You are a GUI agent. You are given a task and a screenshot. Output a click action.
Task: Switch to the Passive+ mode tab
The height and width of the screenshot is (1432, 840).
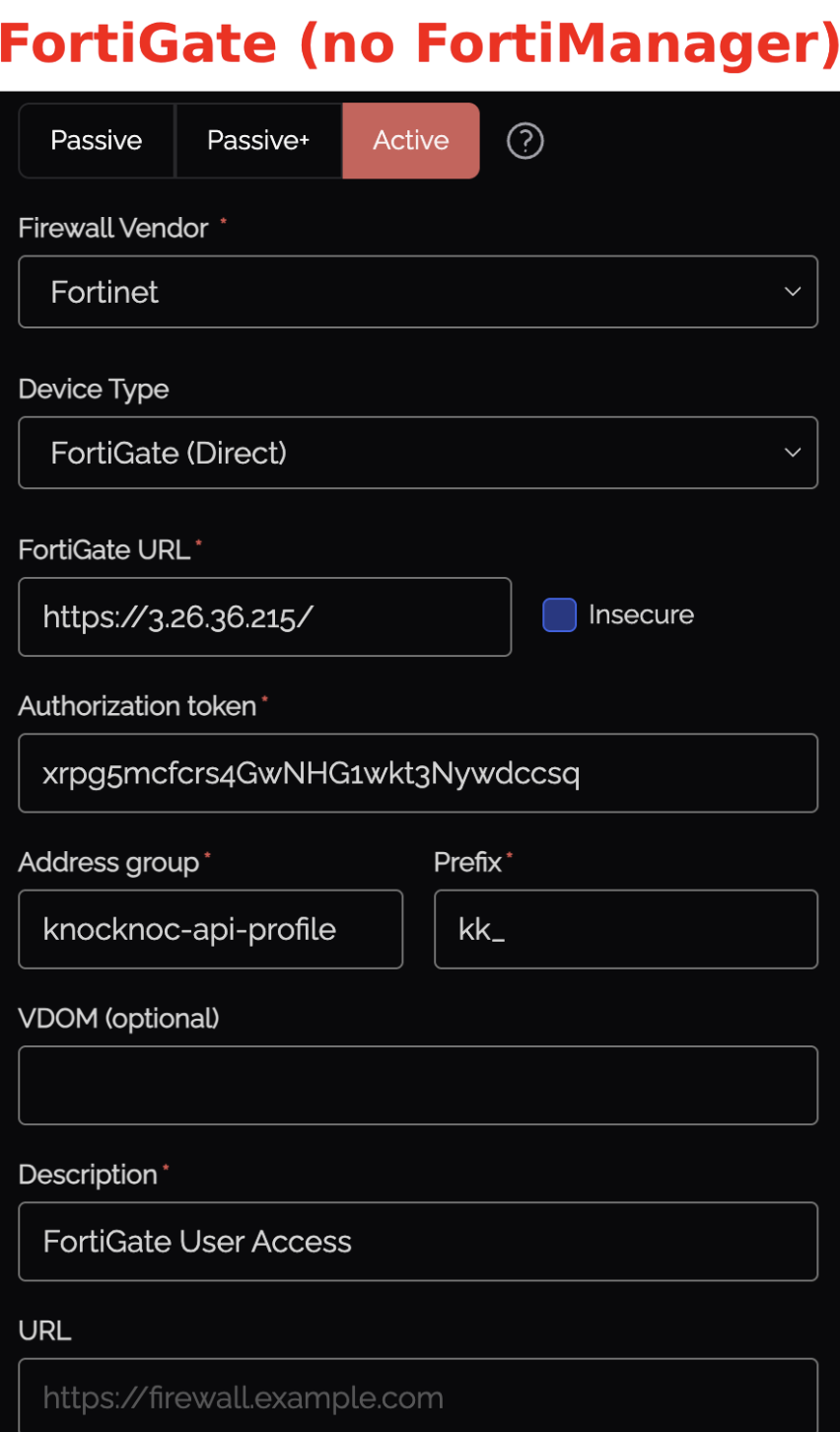click(x=258, y=141)
